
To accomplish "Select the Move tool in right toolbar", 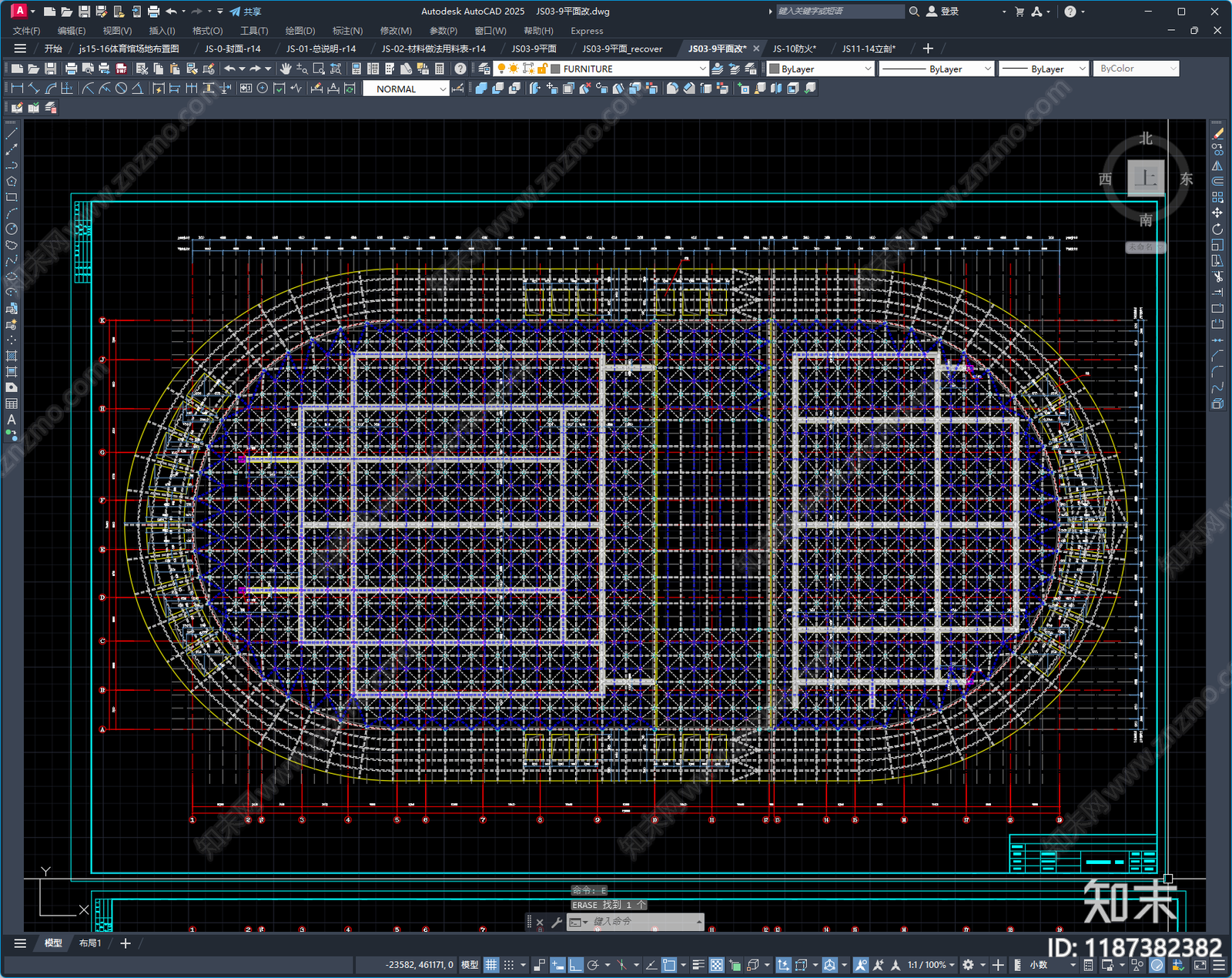I will click(x=1217, y=213).
